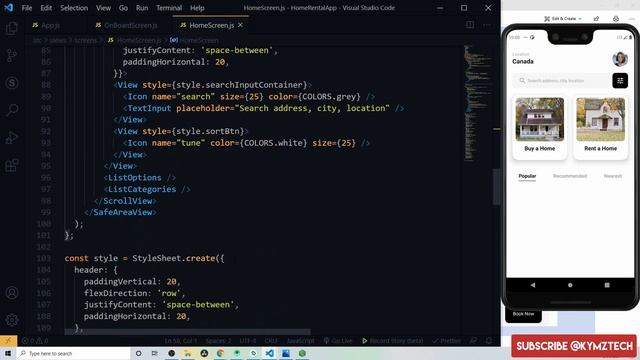Click Record Story (beta) in status bar

click(392, 340)
